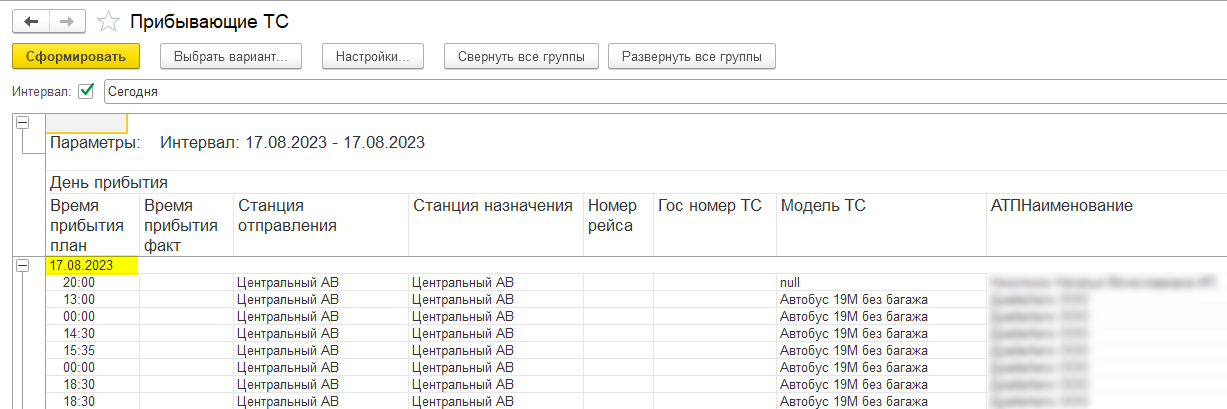
Task: Click the null value in Модель ТС column
Action: pyautogui.click(x=791, y=282)
